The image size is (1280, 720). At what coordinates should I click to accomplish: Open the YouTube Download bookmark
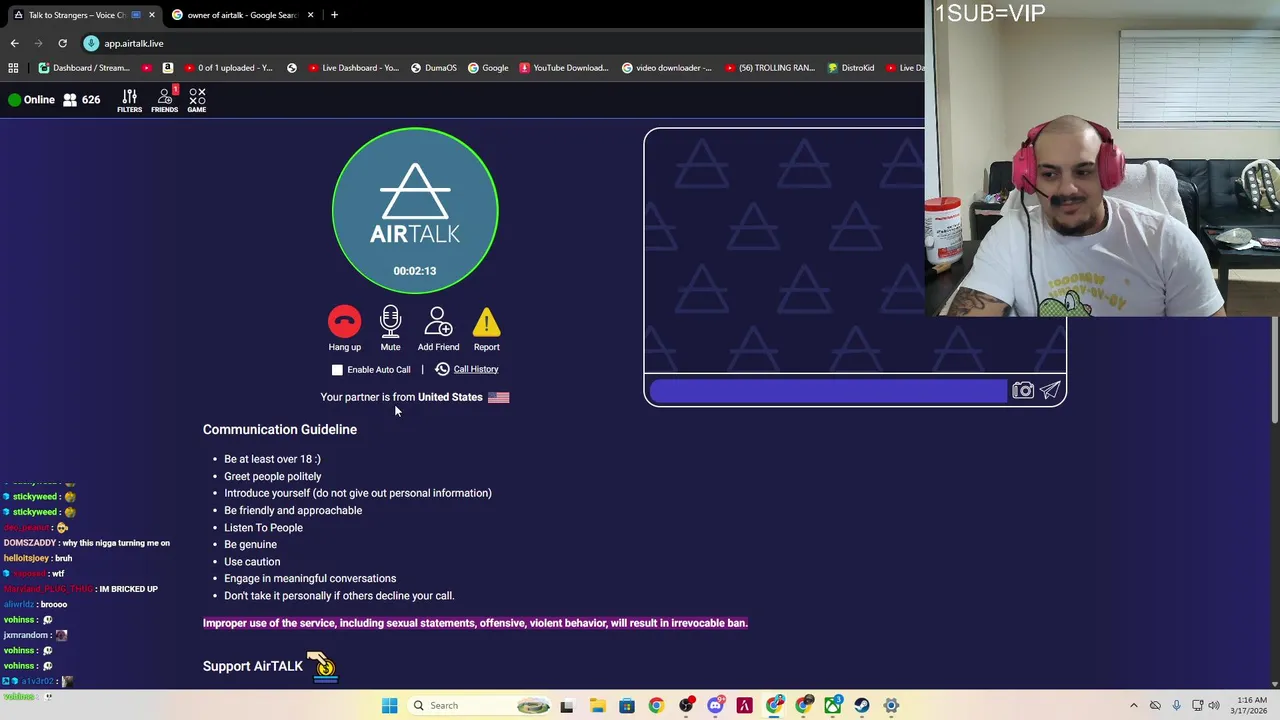(x=564, y=68)
